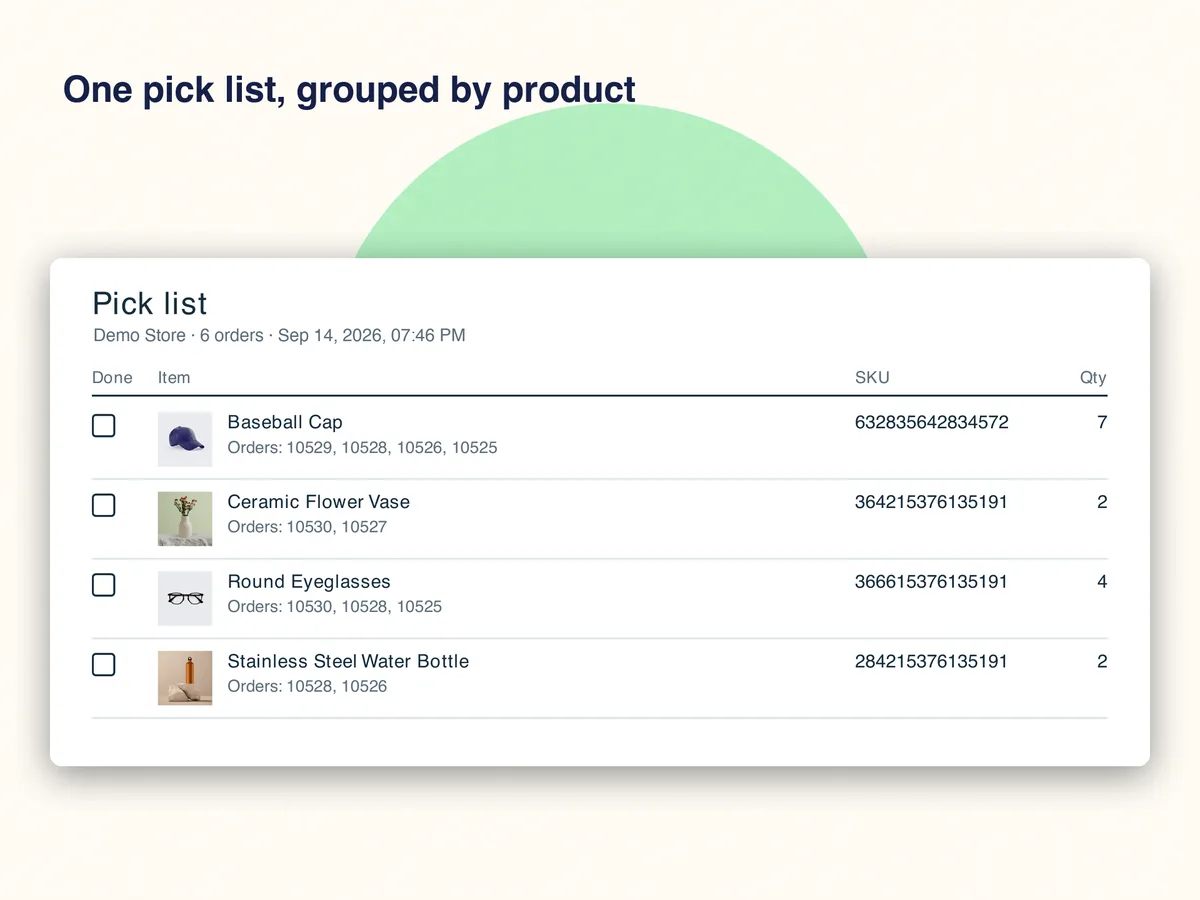Mark Ceramic Flower Vase as done
The height and width of the screenshot is (900, 1200).
(104, 506)
